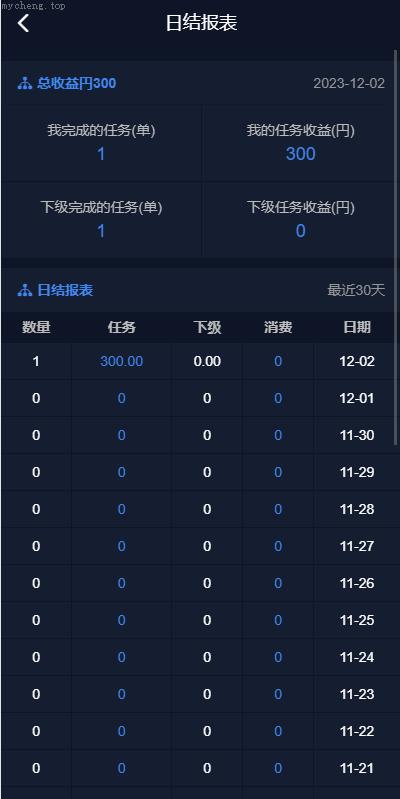Screen dimensions: 400x799
Task: Select the 2023-12-02 date label
Action: [349, 84]
